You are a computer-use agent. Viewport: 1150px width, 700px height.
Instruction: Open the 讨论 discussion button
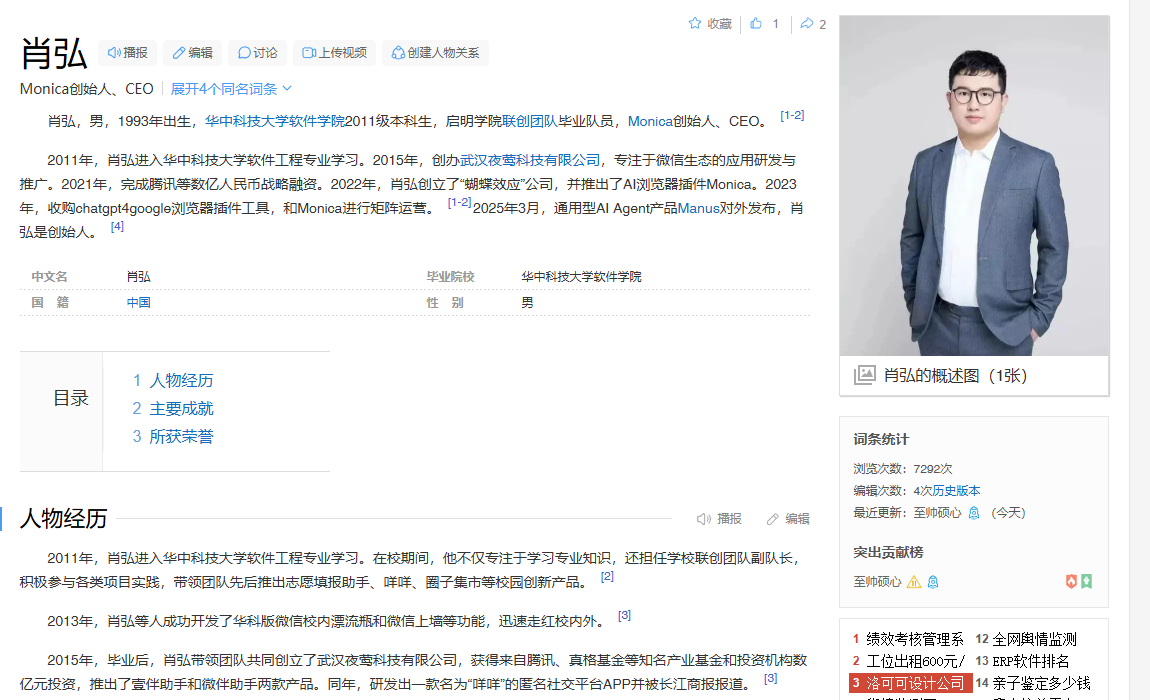pyautogui.click(x=257, y=53)
